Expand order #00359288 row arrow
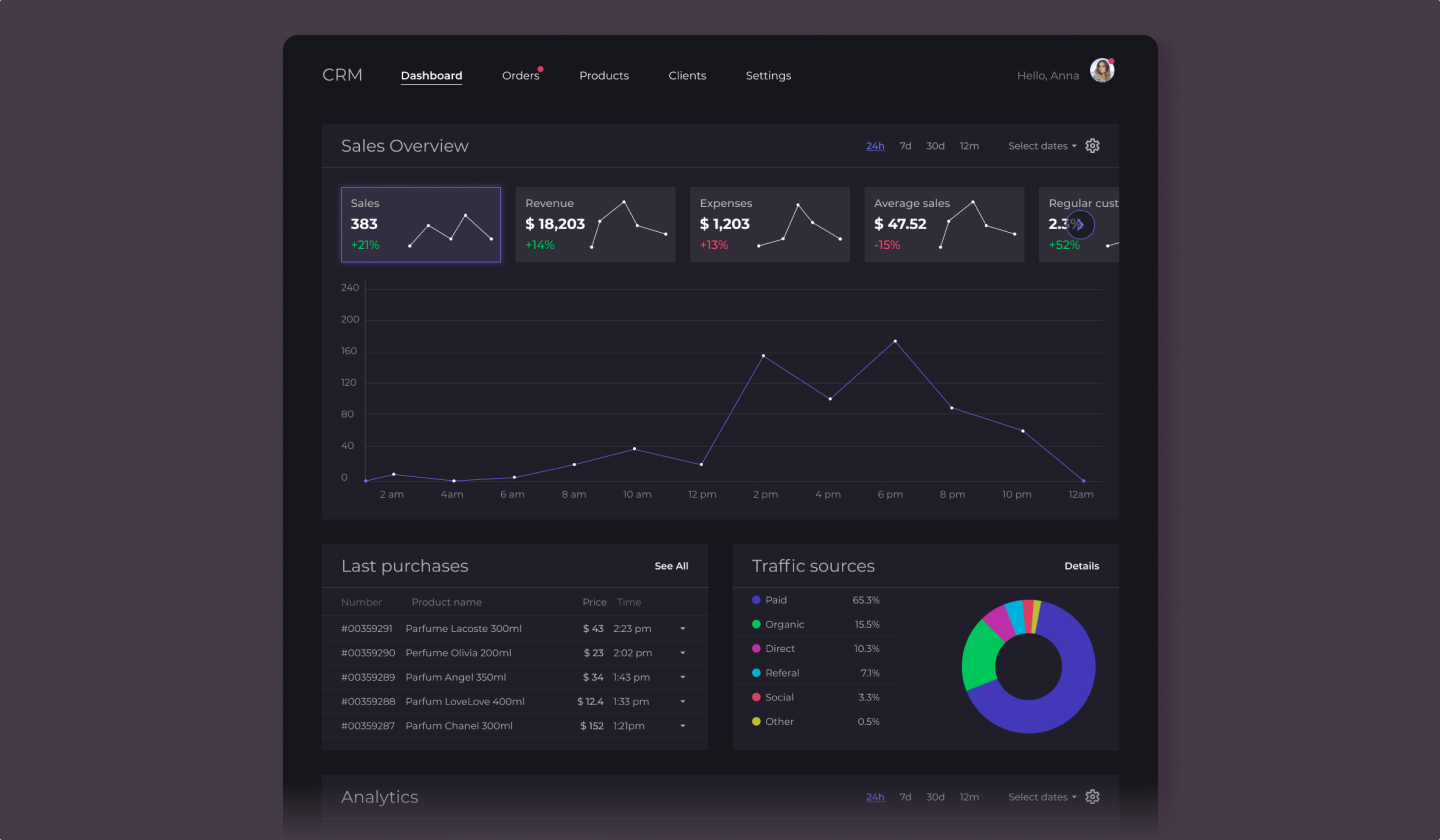 683,702
